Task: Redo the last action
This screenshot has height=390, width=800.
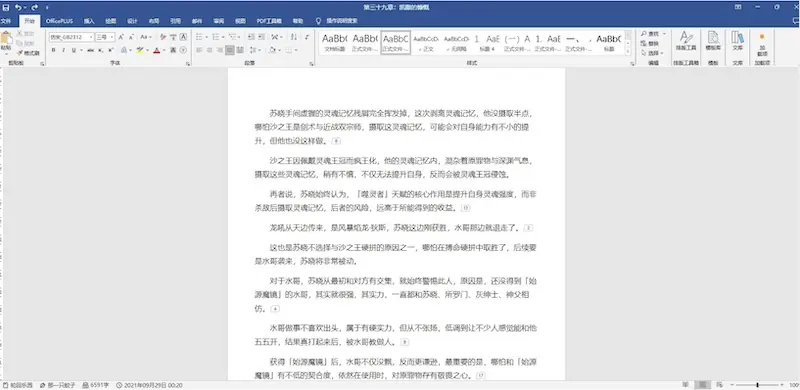Action: tap(35, 7)
